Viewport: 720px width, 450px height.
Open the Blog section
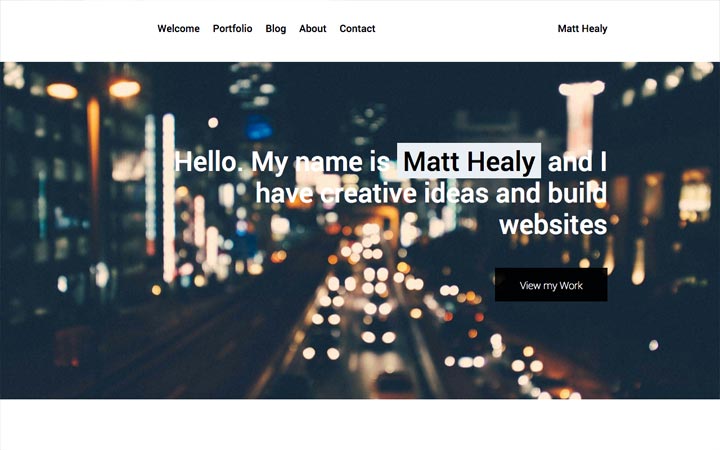point(276,28)
